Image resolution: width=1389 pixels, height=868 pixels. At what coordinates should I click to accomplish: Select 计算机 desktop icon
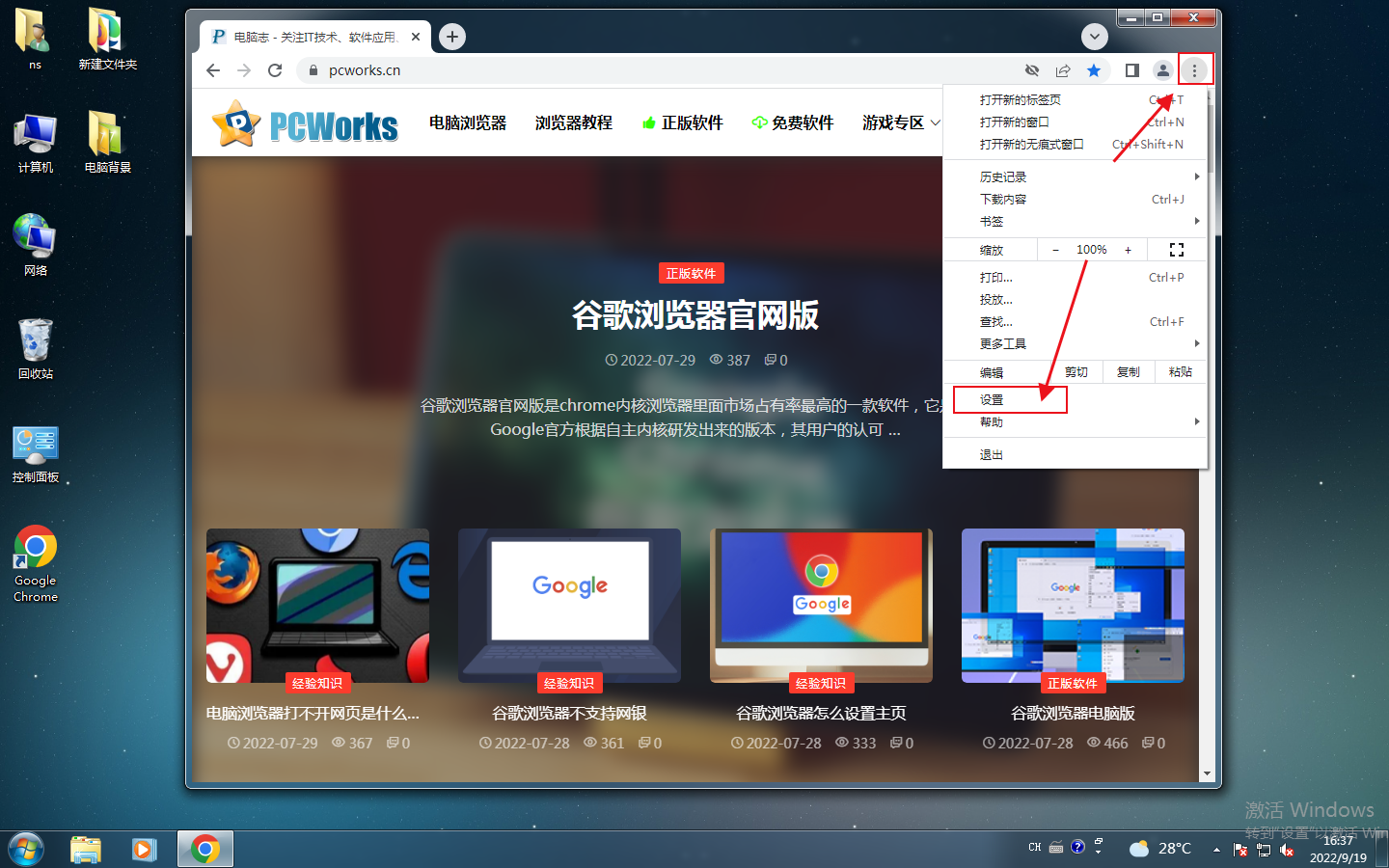[x=36, y=143]
